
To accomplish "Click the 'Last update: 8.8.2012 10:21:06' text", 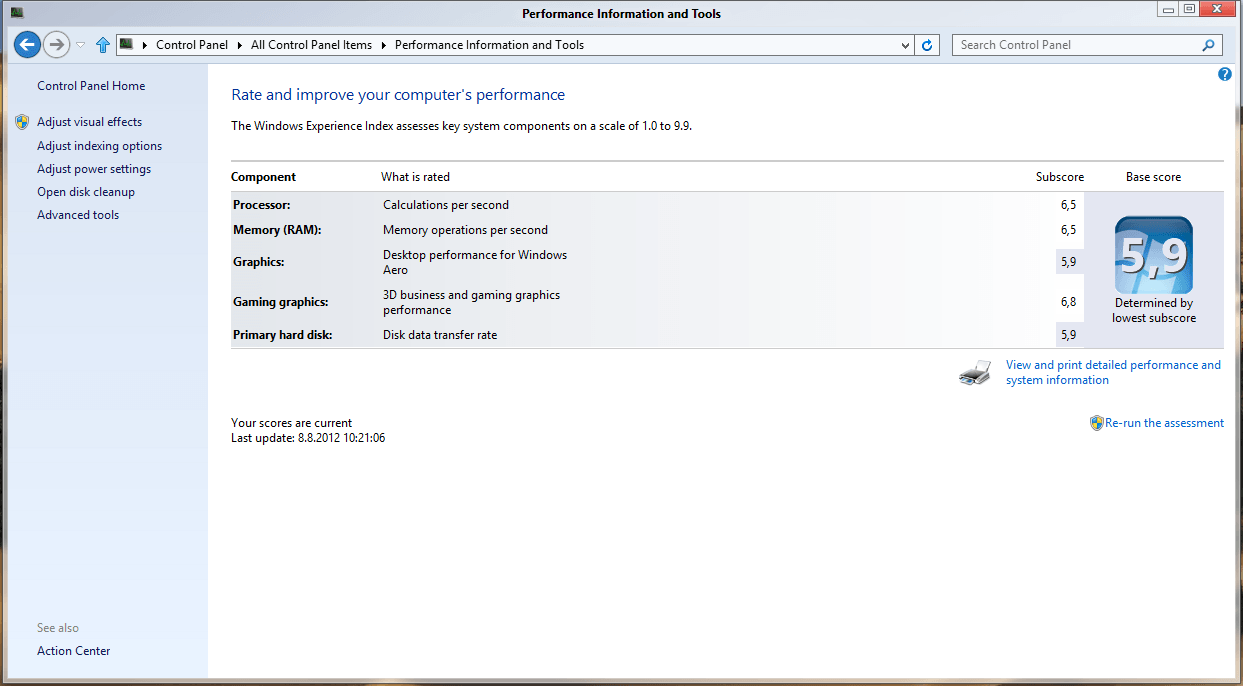I will click(308, 438).
